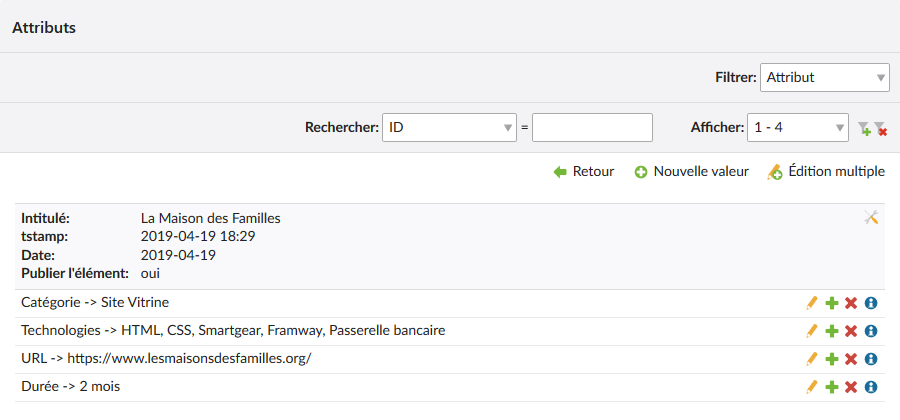Delete the Catégorie attribute row
The height and width of the screenshot is (420, 900).
[851, 303]
